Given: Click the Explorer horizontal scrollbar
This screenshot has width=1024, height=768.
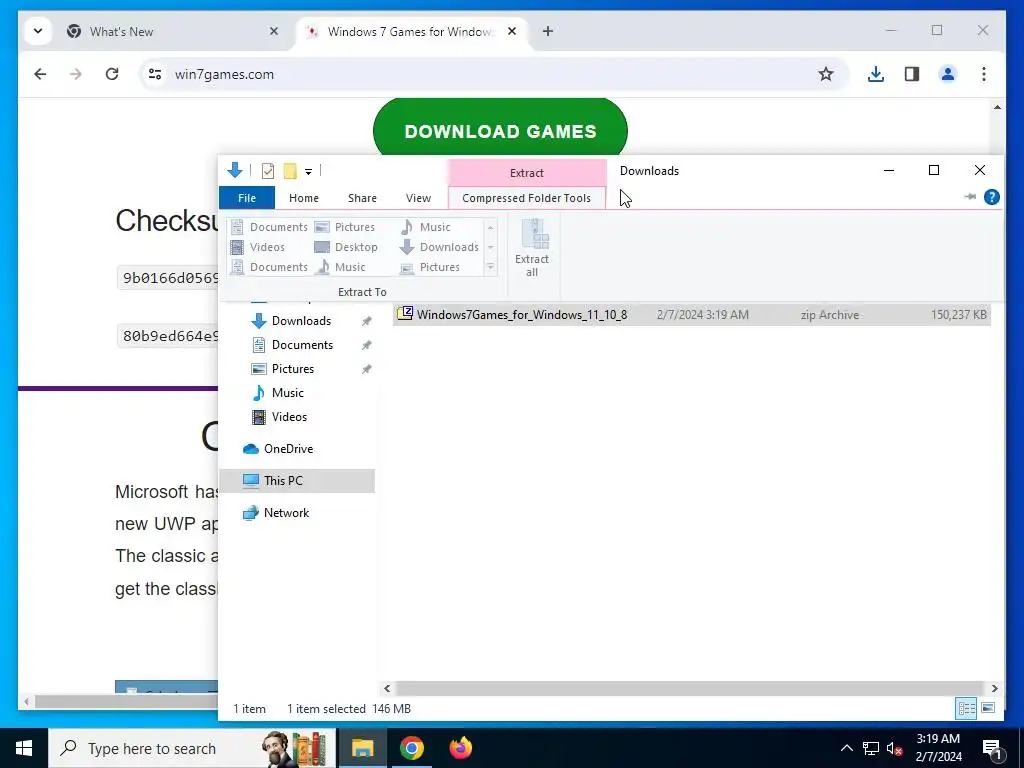Looking at the screenshot, I should pos(689,688).
